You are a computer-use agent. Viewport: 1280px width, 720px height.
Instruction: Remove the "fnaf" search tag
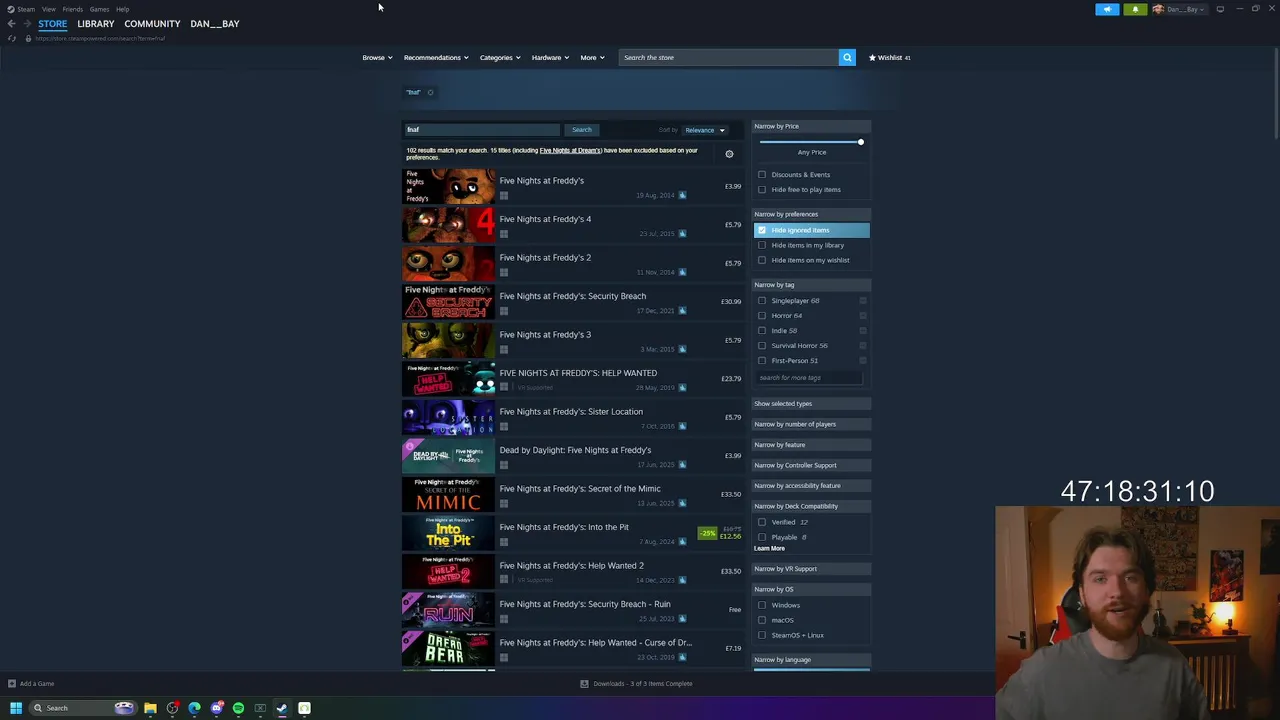coord(431,92)
